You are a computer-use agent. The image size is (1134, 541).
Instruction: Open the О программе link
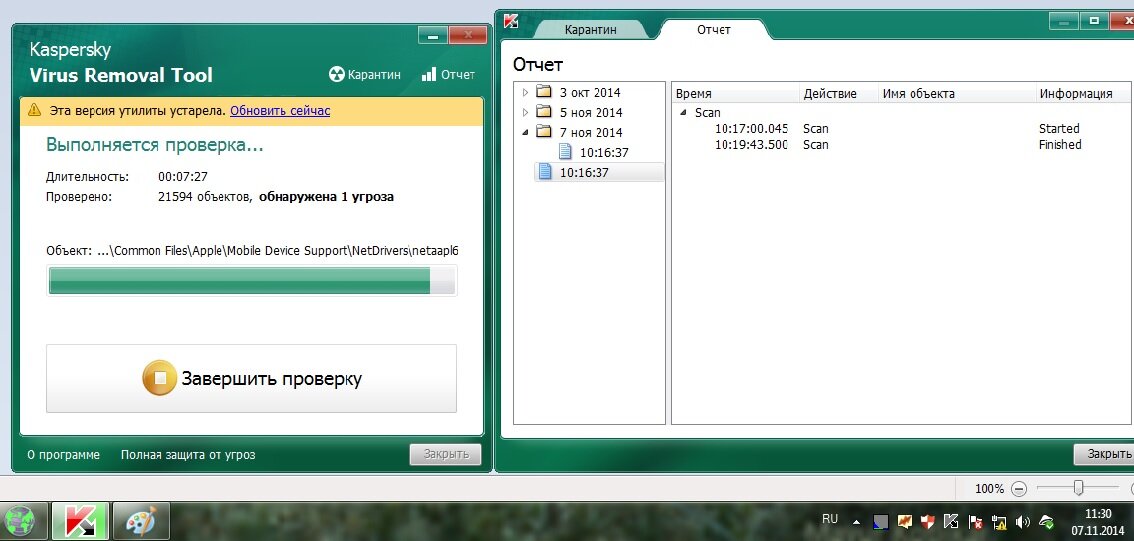[x=64, y=455]
